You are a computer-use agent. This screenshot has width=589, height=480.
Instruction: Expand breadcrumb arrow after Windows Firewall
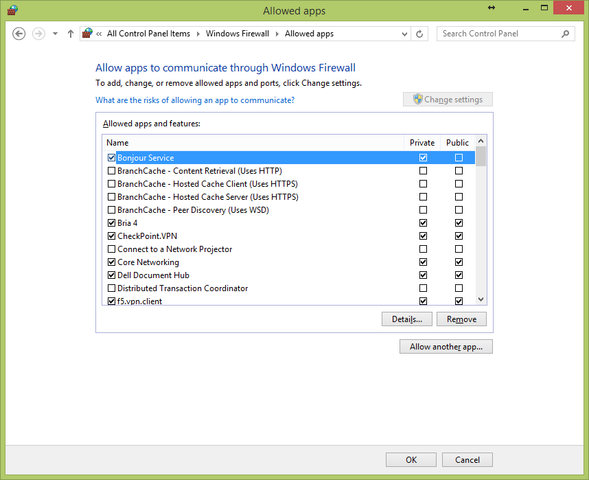coord(277,34)
